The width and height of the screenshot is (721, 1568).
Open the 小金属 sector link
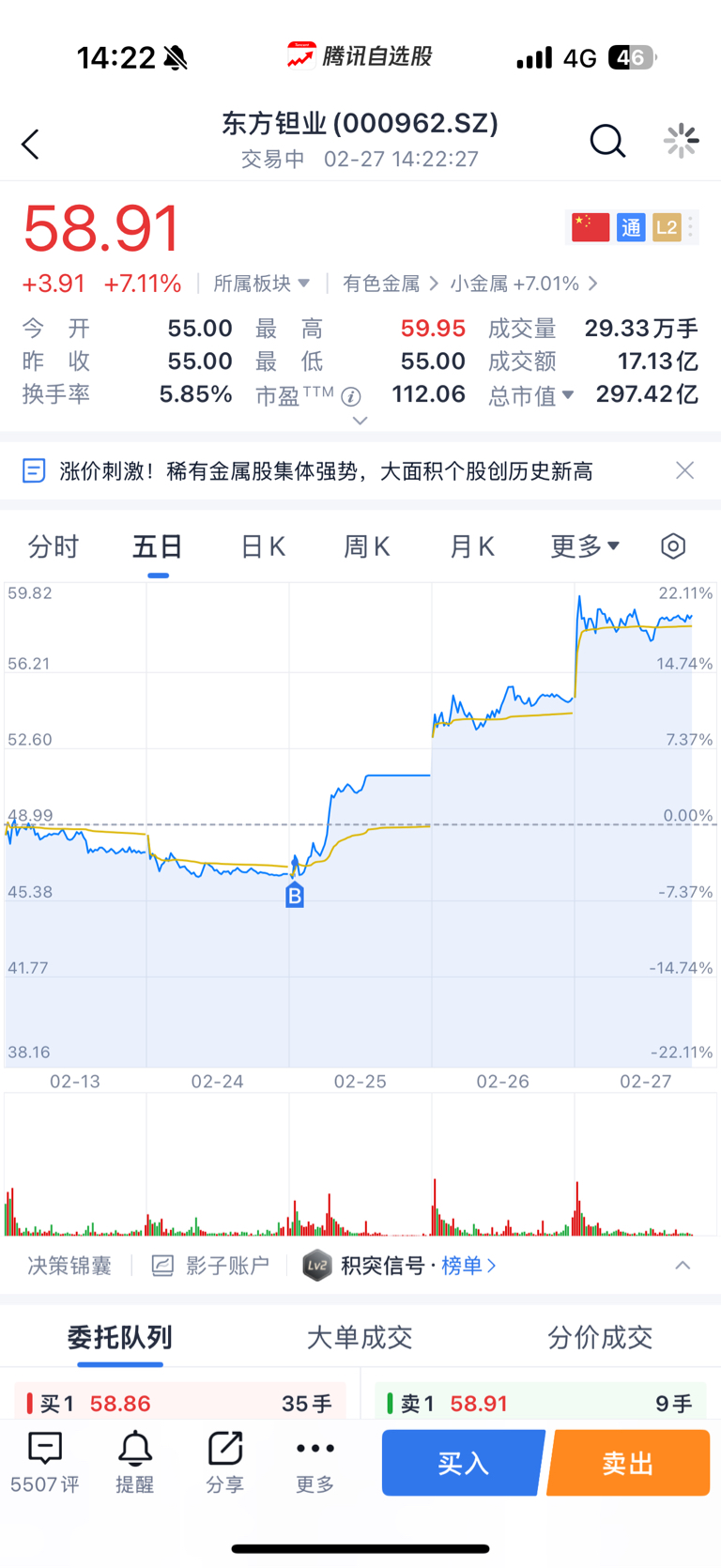pyautogui.click(x=522, y=284)
